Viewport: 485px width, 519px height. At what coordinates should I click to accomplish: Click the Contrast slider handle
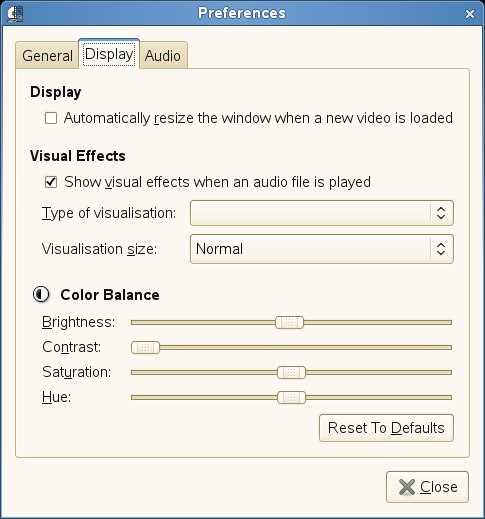point(145,347)
